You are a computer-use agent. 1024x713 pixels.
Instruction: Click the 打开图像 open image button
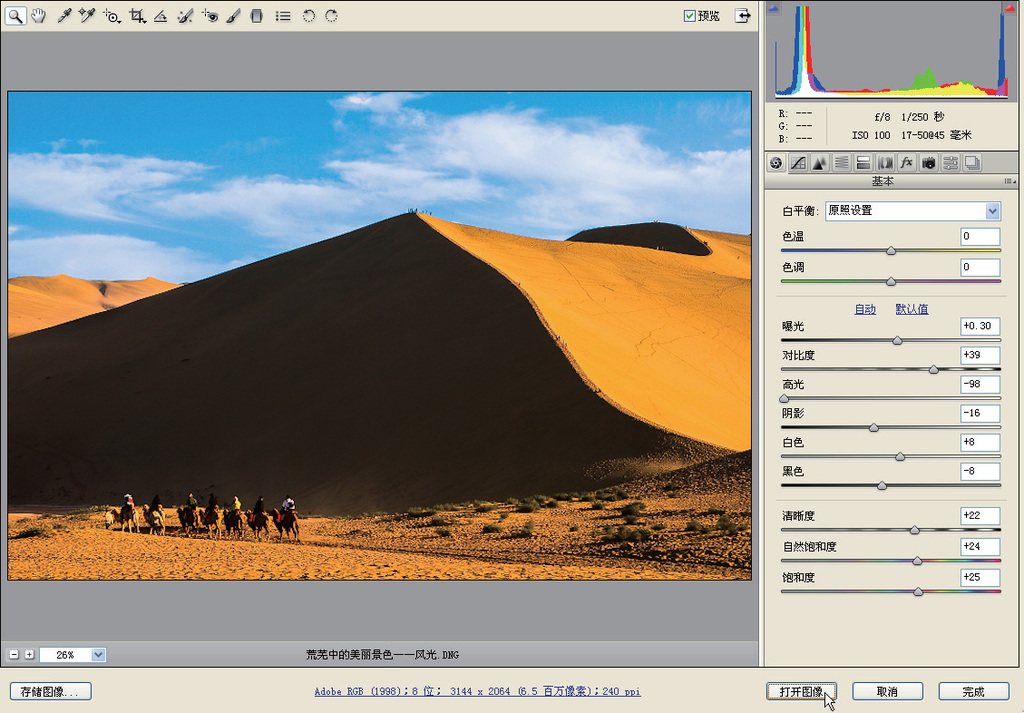[x=801, y=691]
